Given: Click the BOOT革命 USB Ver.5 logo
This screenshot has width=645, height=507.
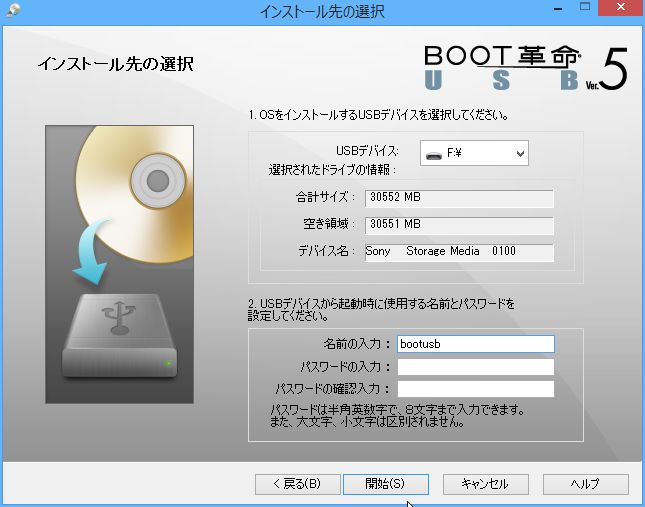Looking at the screenshot, I should [x=526, y=68].
